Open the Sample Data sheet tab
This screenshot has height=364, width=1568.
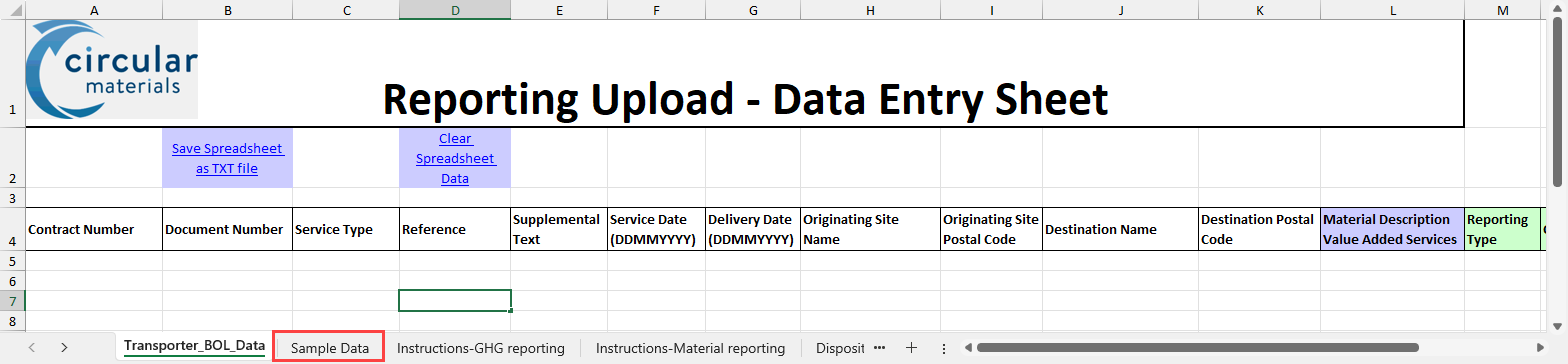pos(329,348)
